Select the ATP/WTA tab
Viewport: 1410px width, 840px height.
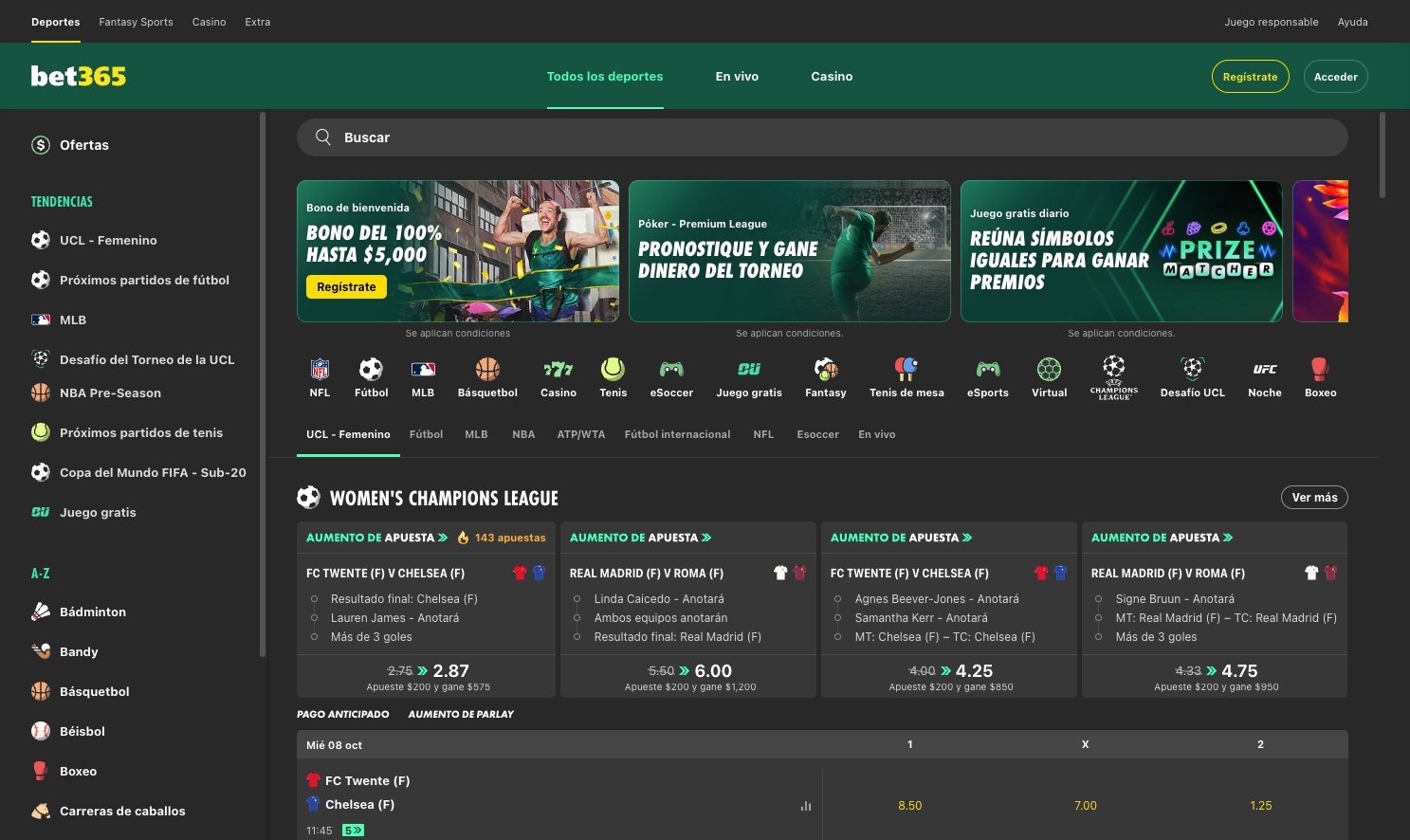pyautogui.click(x=580, y=434)
